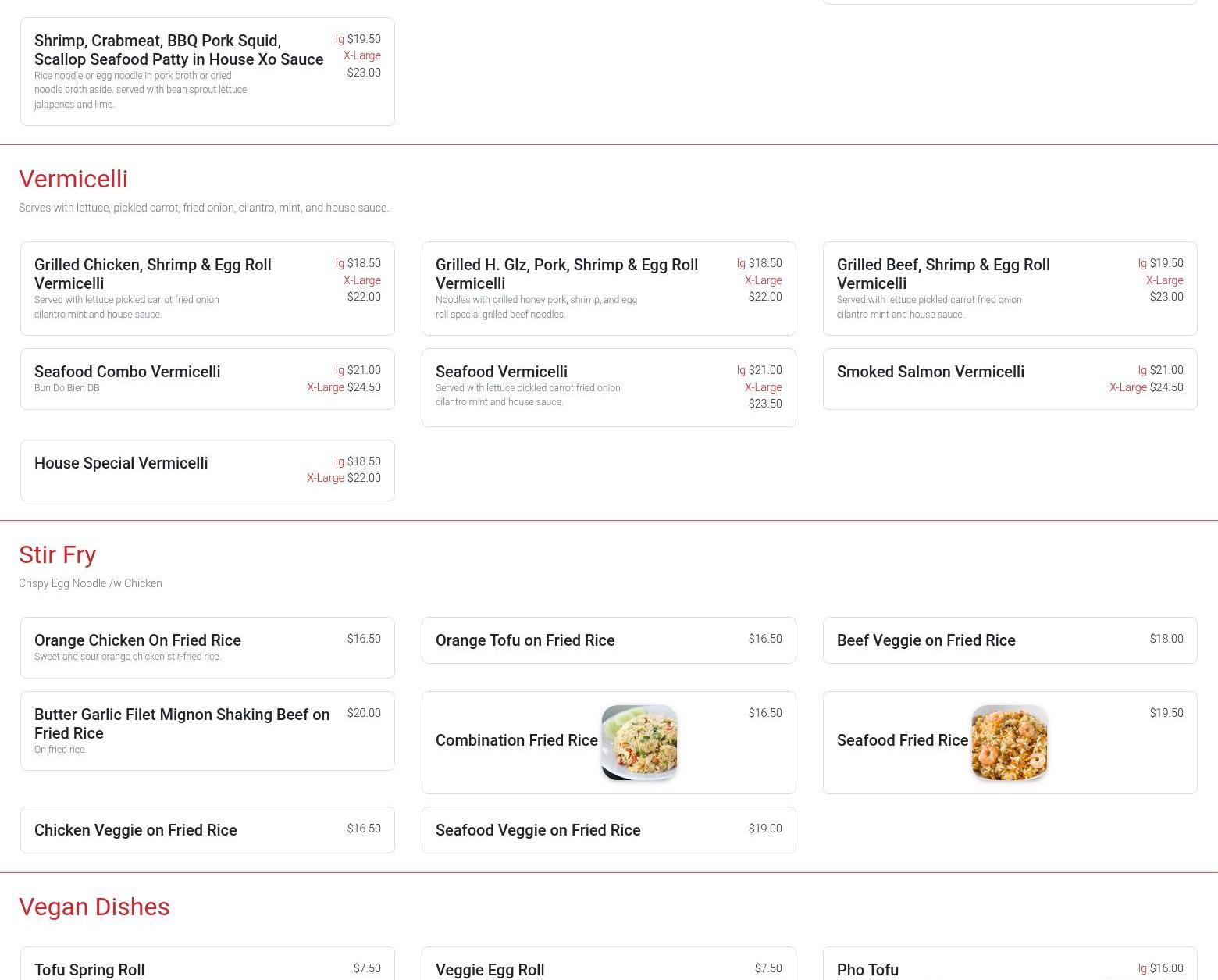Screen dimensions: 1218x980
Task: Click the $16.50 price of Chicken Veggie on Fried Rice
Action: pyautogui.click(x=364, y=829)
